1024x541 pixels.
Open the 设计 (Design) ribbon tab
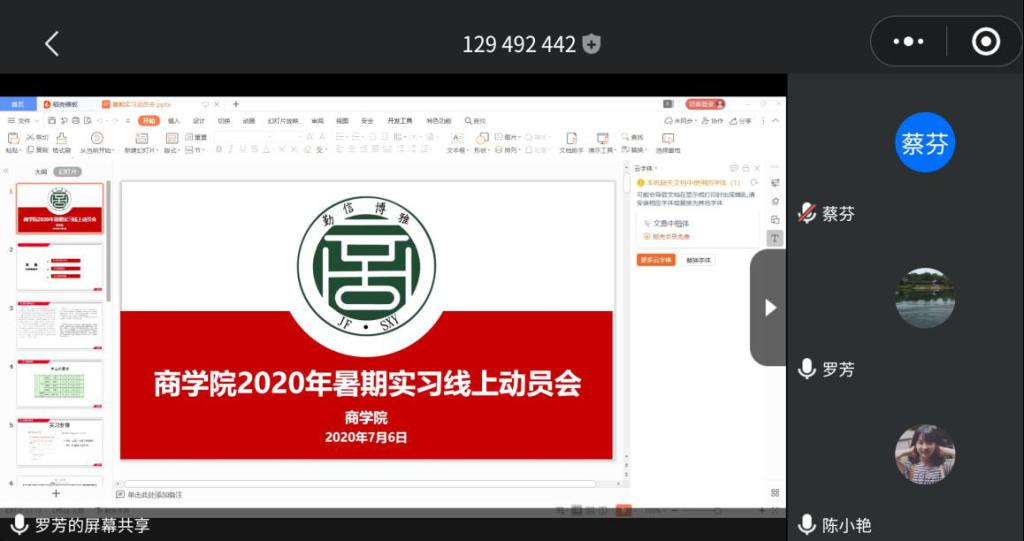198,121
